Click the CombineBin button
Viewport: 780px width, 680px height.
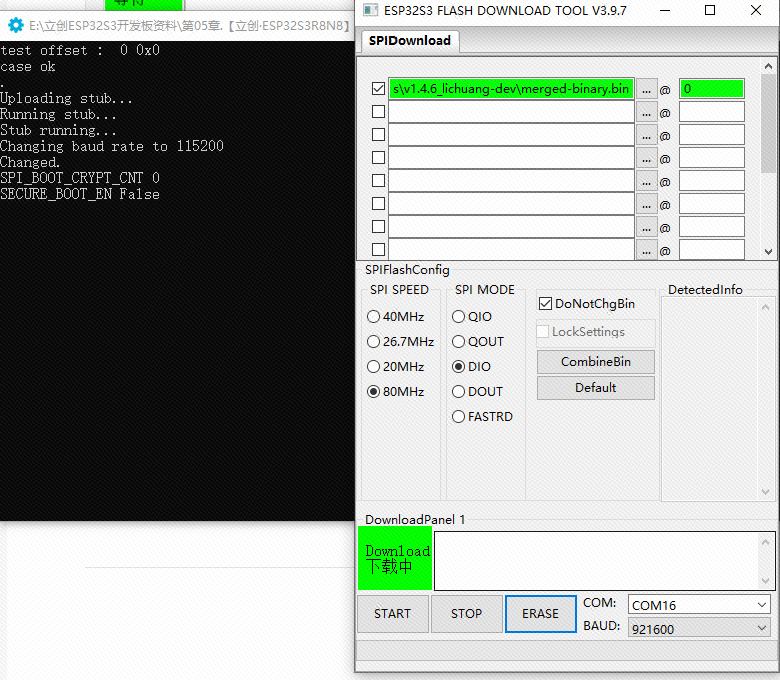pyautogui.click(x=595, y=362)
